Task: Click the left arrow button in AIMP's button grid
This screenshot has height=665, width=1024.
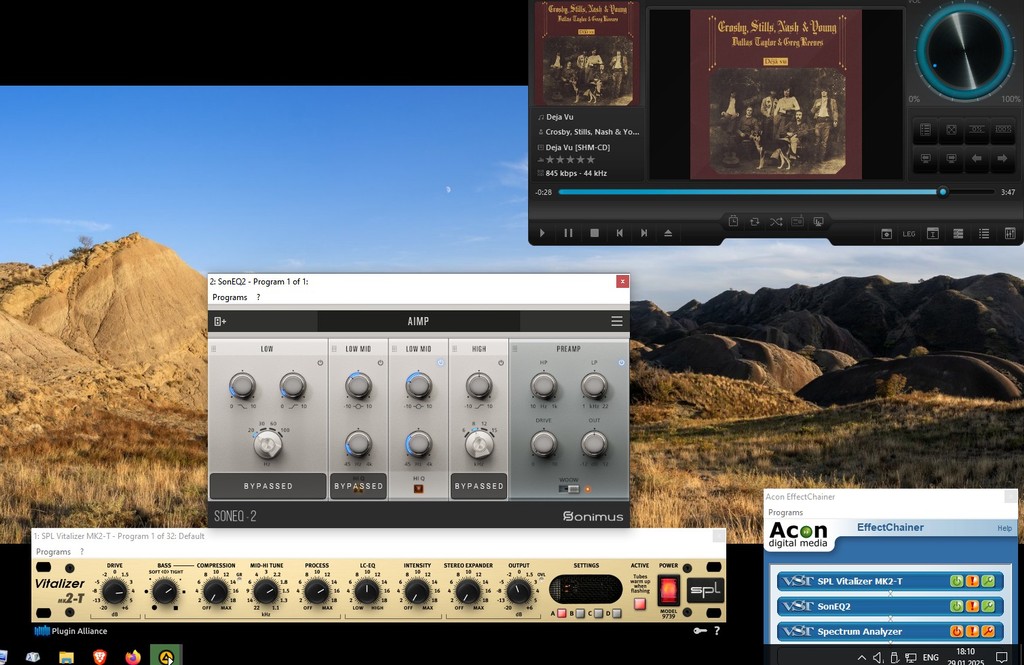Action: [x=976, y=159]
